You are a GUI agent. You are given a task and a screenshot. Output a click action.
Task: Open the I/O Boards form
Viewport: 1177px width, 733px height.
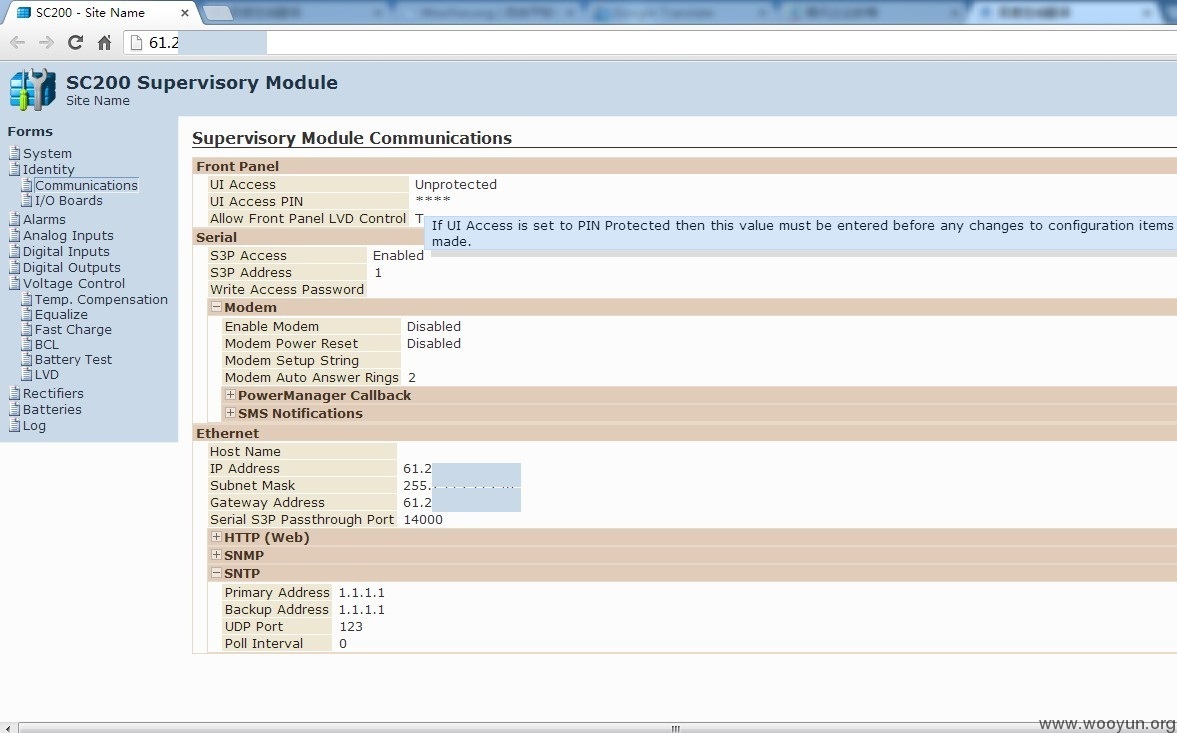68,200
